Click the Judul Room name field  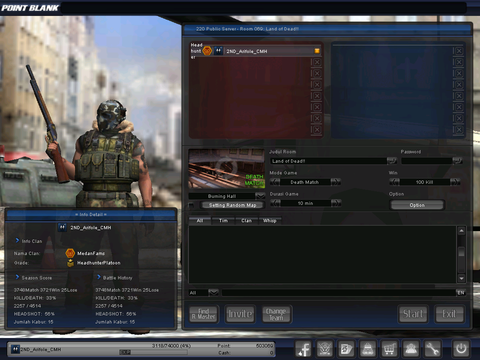click(328, 161)
